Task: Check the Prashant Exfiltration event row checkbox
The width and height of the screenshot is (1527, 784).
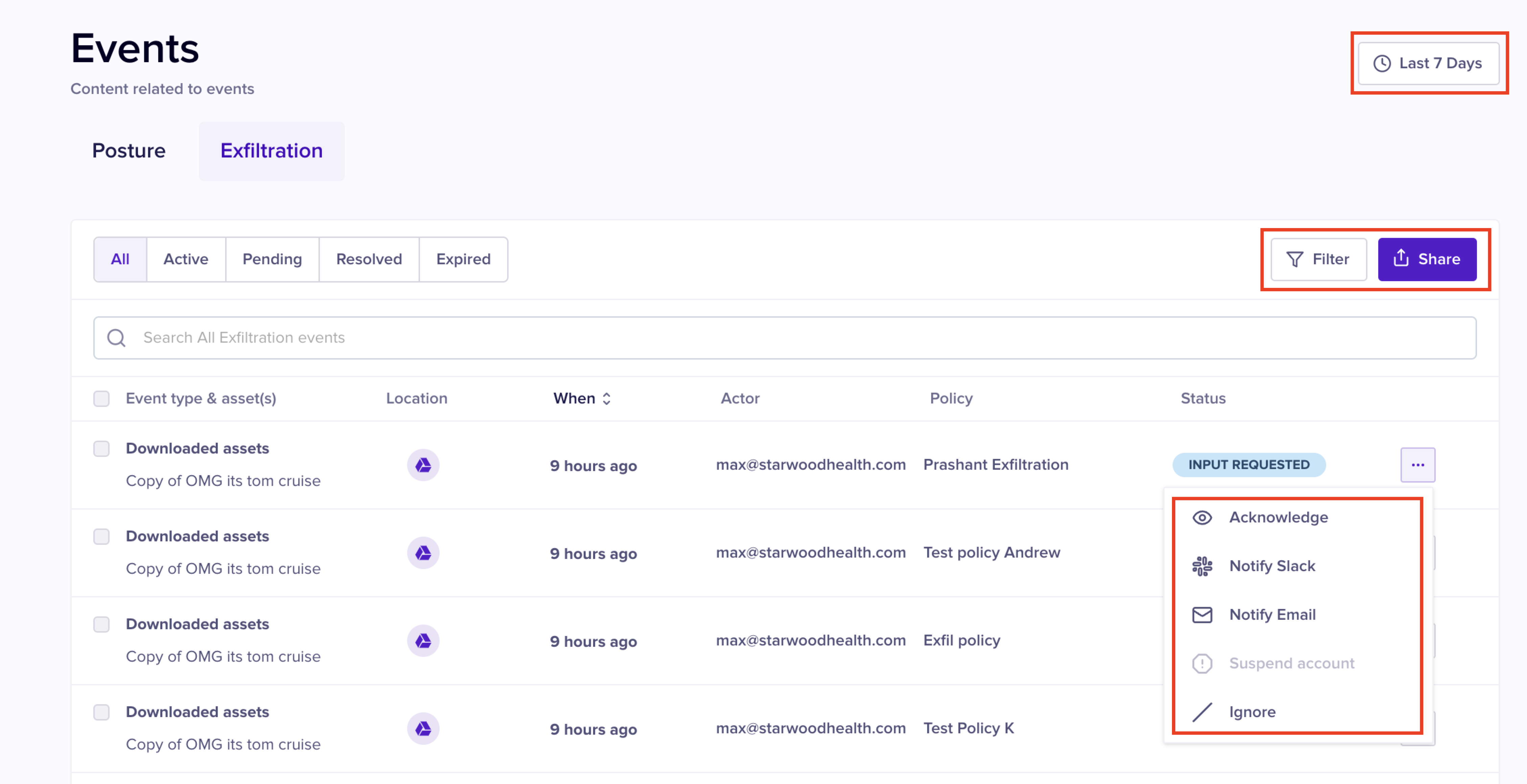Action: (101, 448)
